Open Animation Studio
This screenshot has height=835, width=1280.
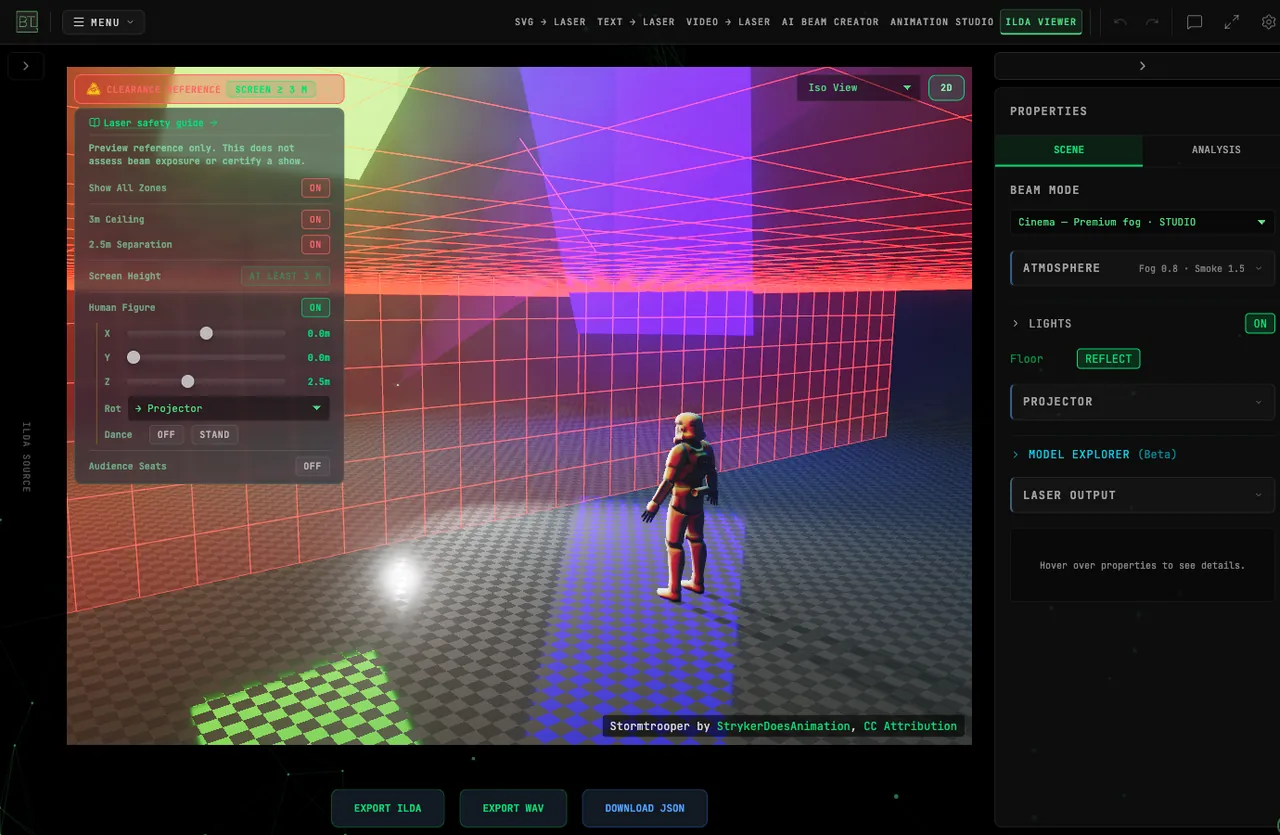point(942,22)
